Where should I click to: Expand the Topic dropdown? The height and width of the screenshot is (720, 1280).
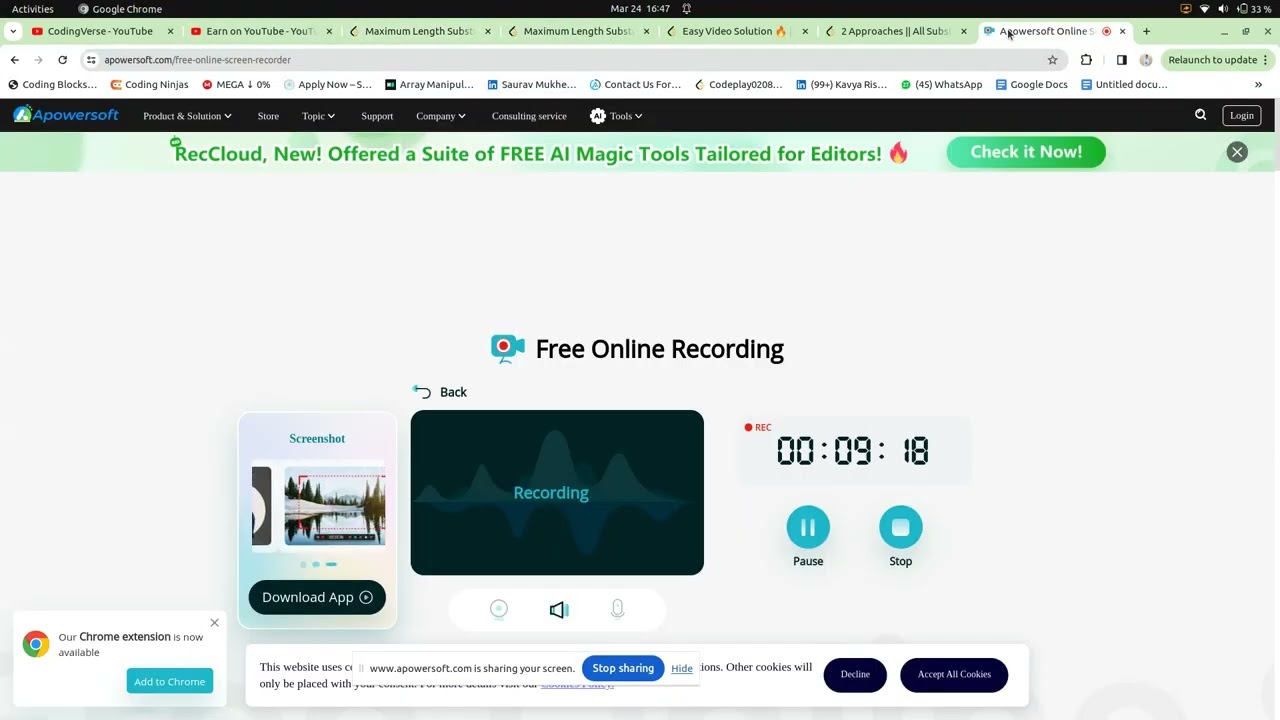[318, 116]
